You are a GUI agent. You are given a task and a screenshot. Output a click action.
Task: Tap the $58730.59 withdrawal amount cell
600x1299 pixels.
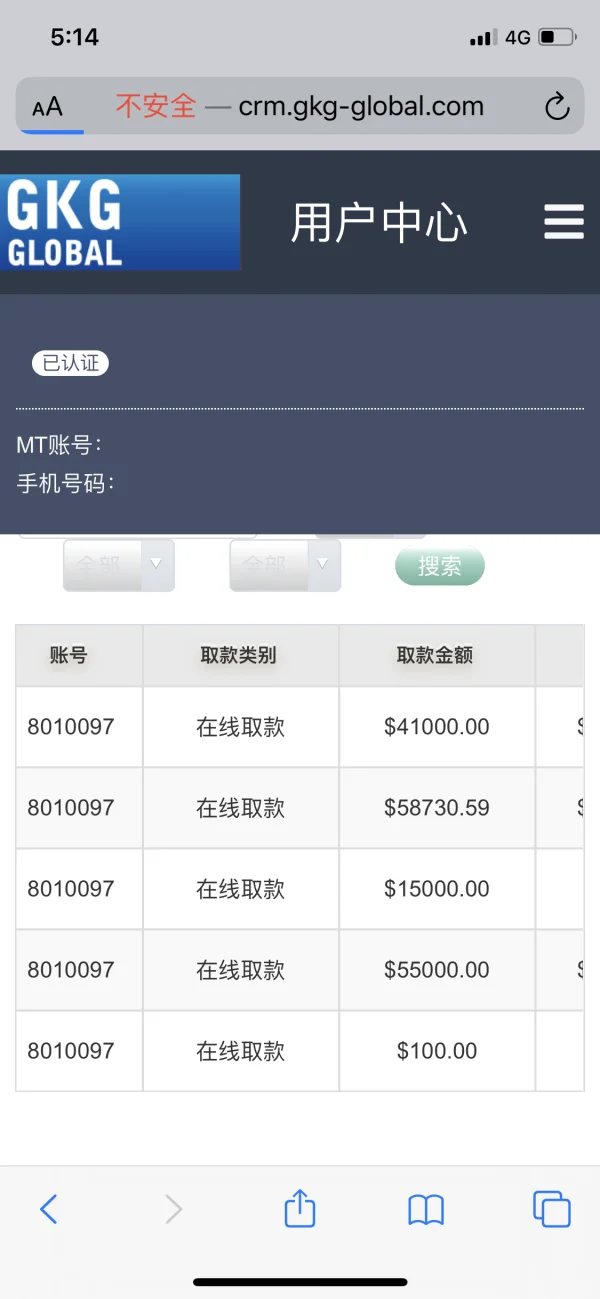(x=437, y=808)
